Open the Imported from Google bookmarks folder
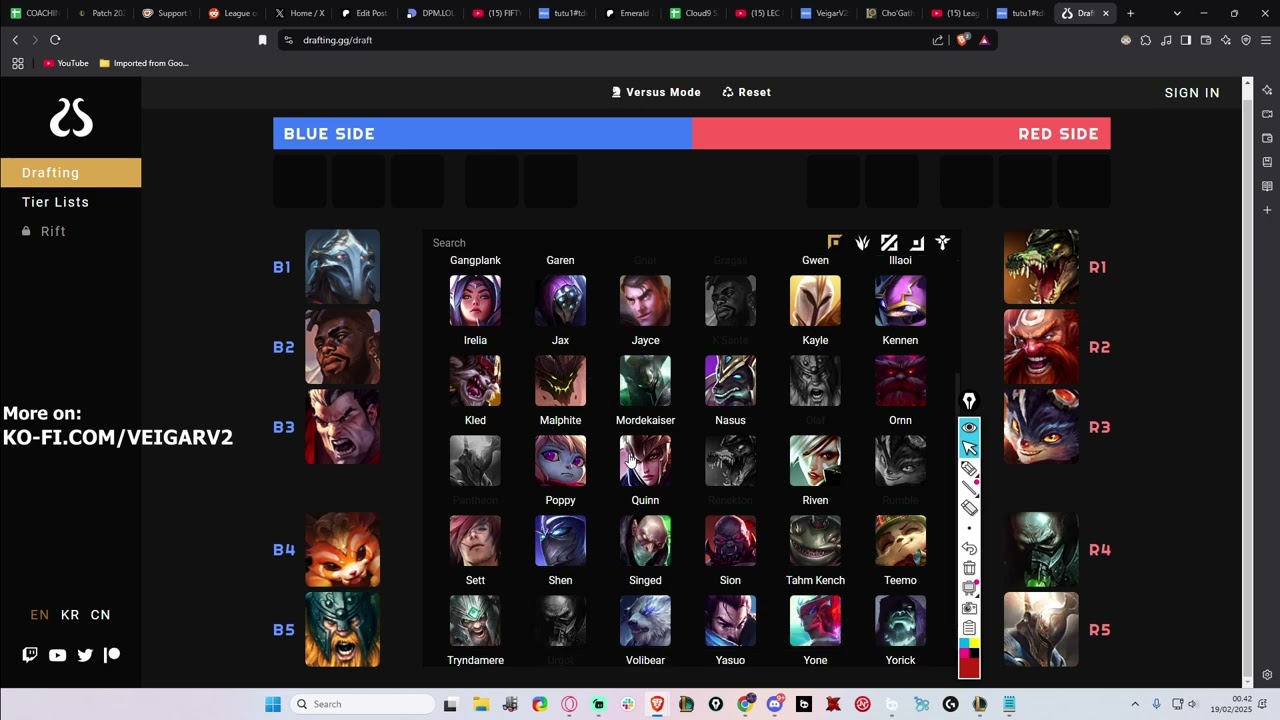 144,63
